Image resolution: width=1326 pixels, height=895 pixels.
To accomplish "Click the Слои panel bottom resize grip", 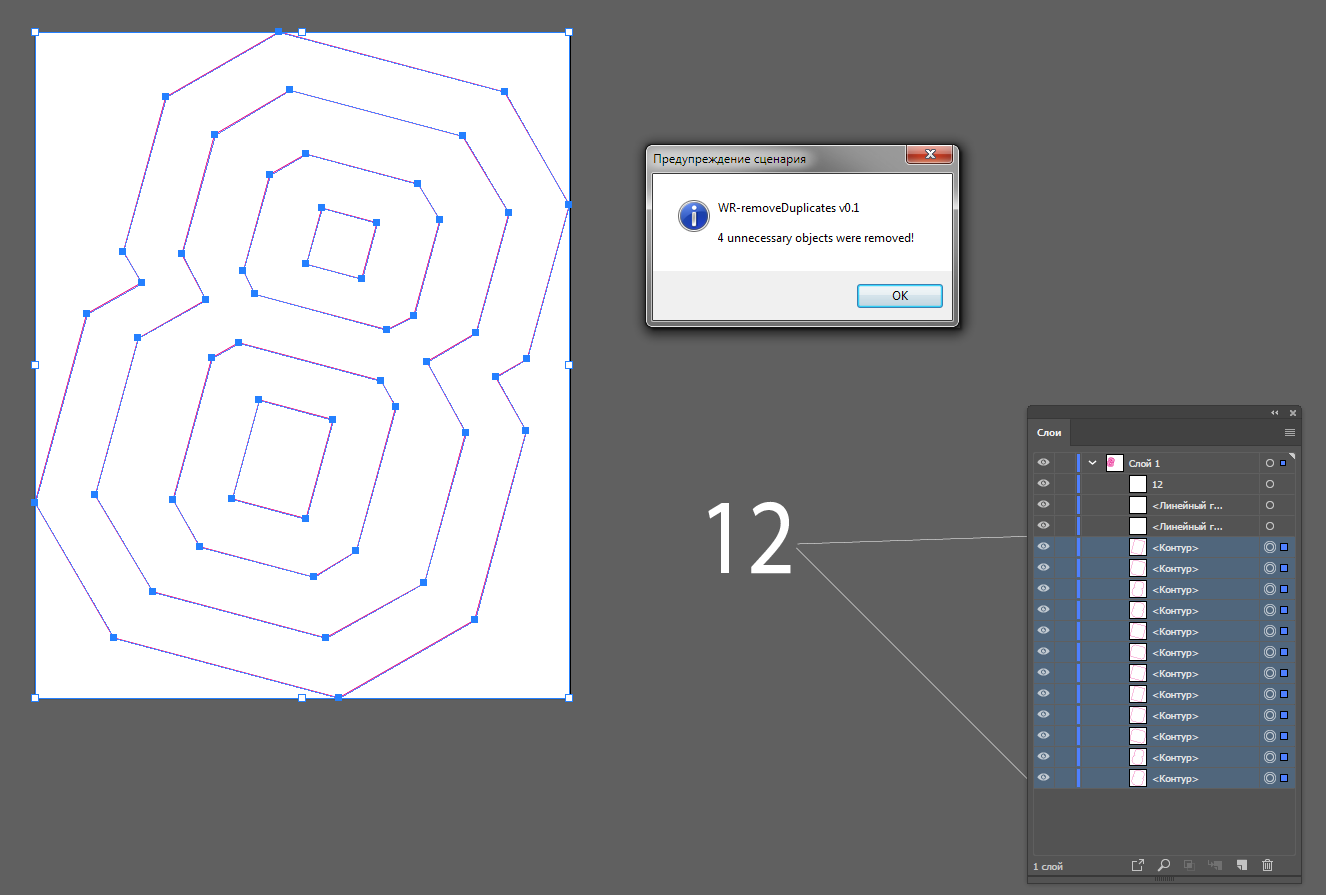I will pyautogui.click(x=1165, y=880).
